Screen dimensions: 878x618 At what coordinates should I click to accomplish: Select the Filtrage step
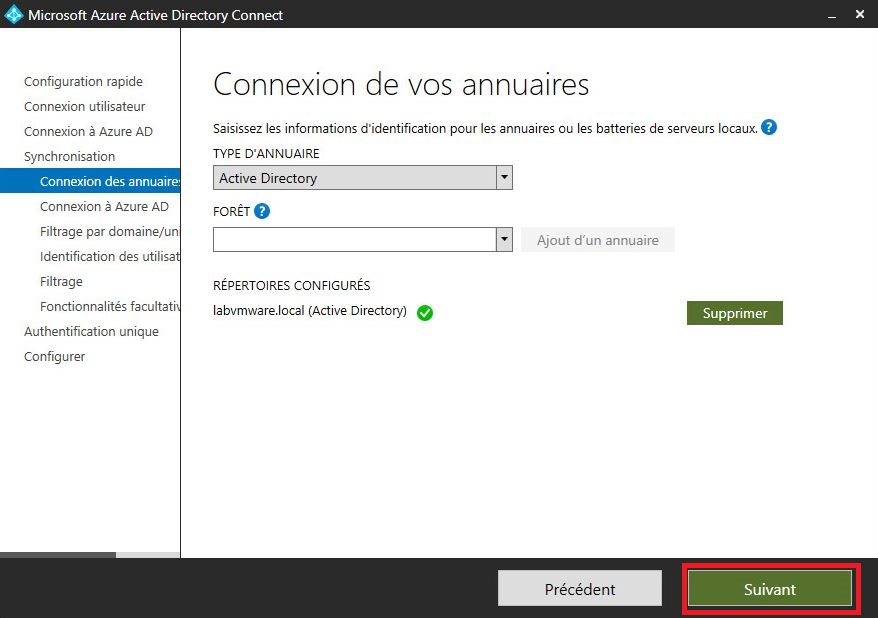click(61, 282)
